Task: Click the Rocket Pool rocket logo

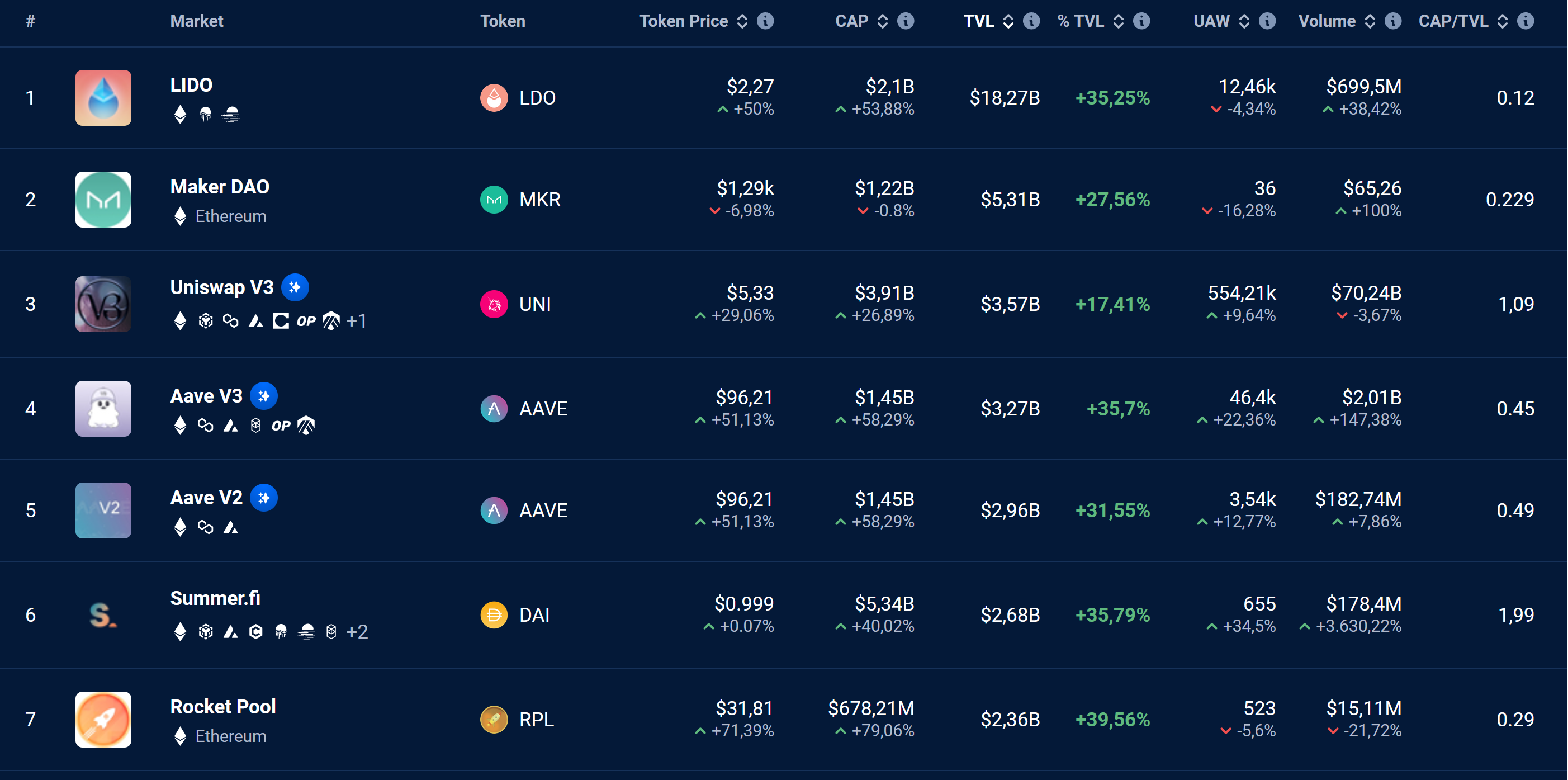Action: (x=102, y=719)
